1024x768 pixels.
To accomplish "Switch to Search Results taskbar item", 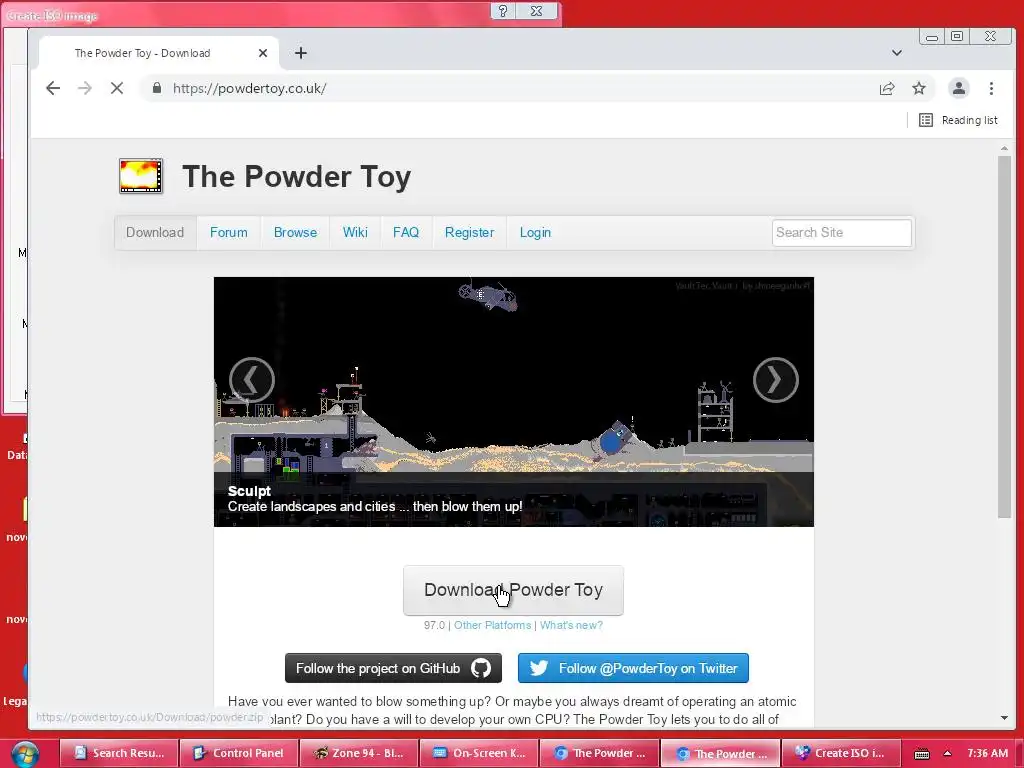I will [119, 753].
